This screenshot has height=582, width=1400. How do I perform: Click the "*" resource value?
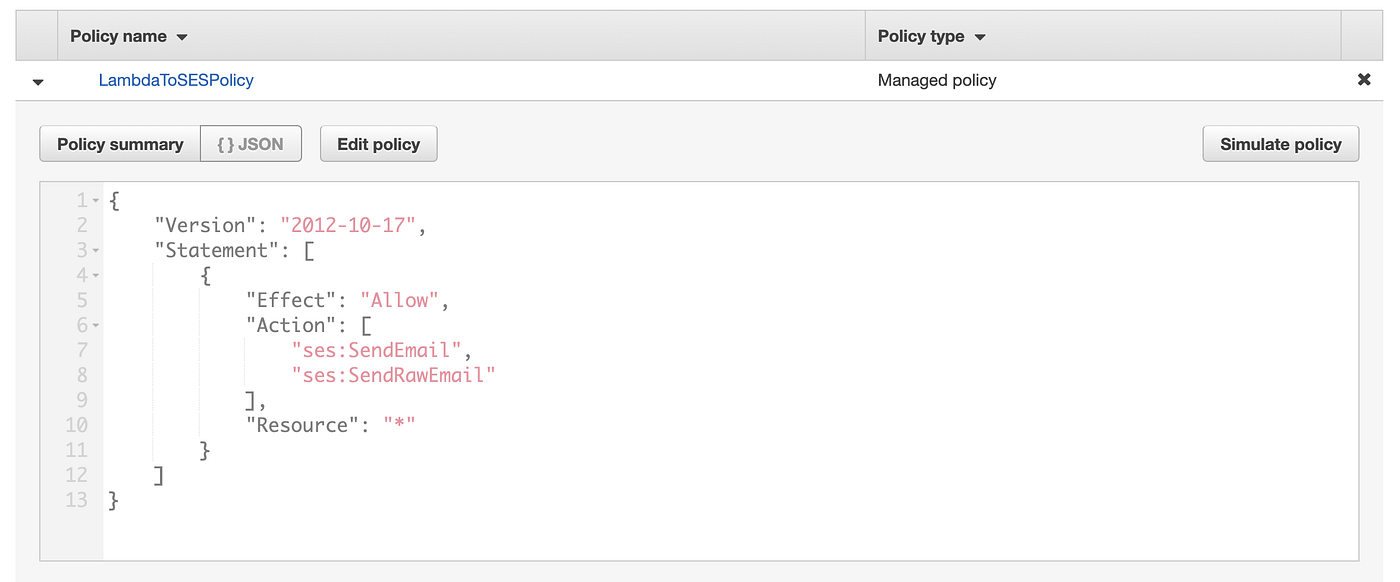tap(400, 425)
